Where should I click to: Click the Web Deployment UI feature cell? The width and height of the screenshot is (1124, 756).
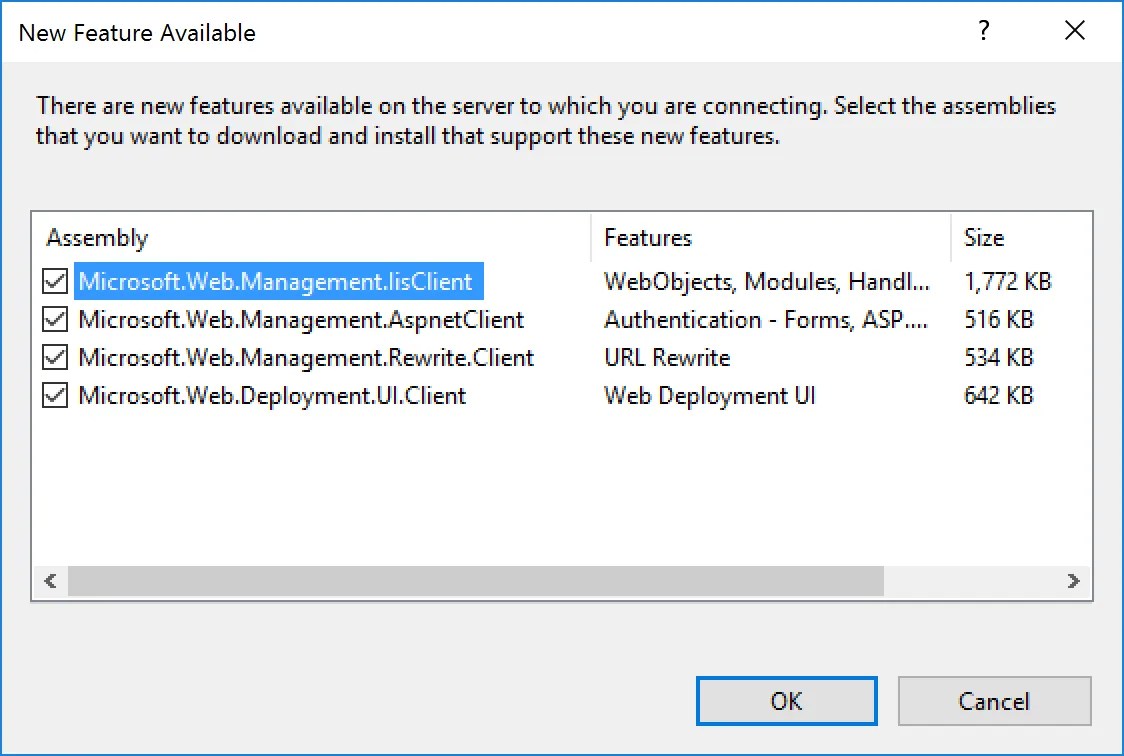pos(710,396)
